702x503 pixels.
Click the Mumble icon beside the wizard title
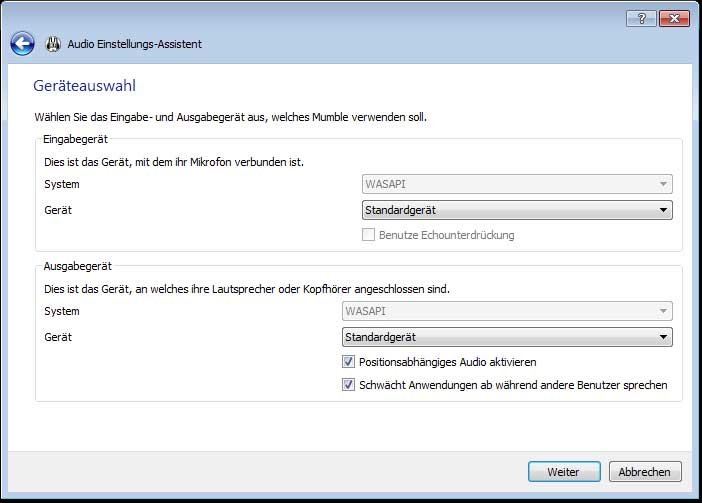(54, 44)
